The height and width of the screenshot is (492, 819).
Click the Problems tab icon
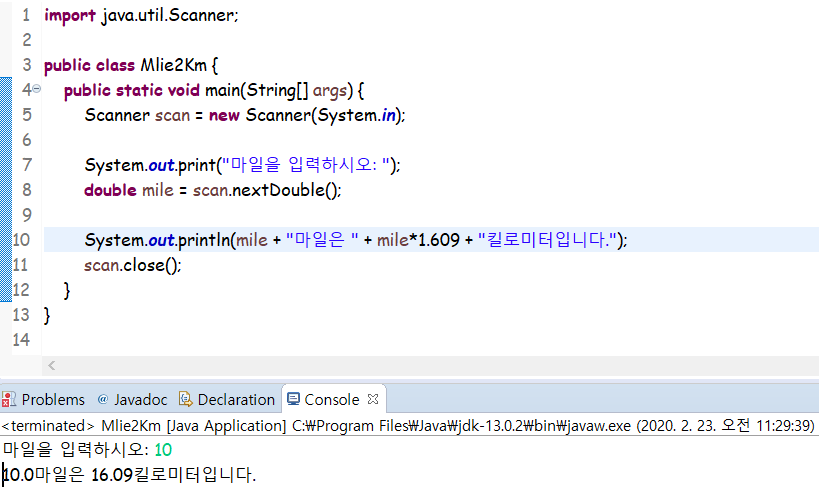pyautogui.click(x=8, y=400)
